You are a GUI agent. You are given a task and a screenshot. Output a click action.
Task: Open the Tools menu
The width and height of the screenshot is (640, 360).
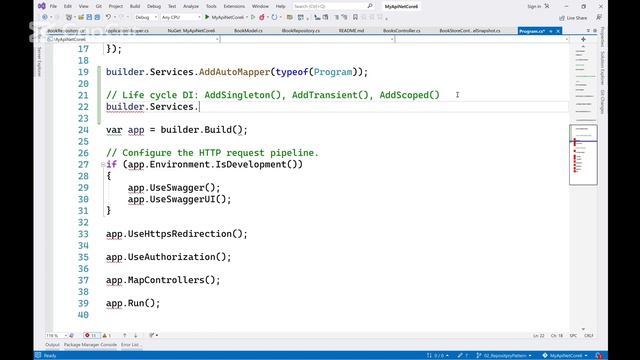(x=211, y=7)
